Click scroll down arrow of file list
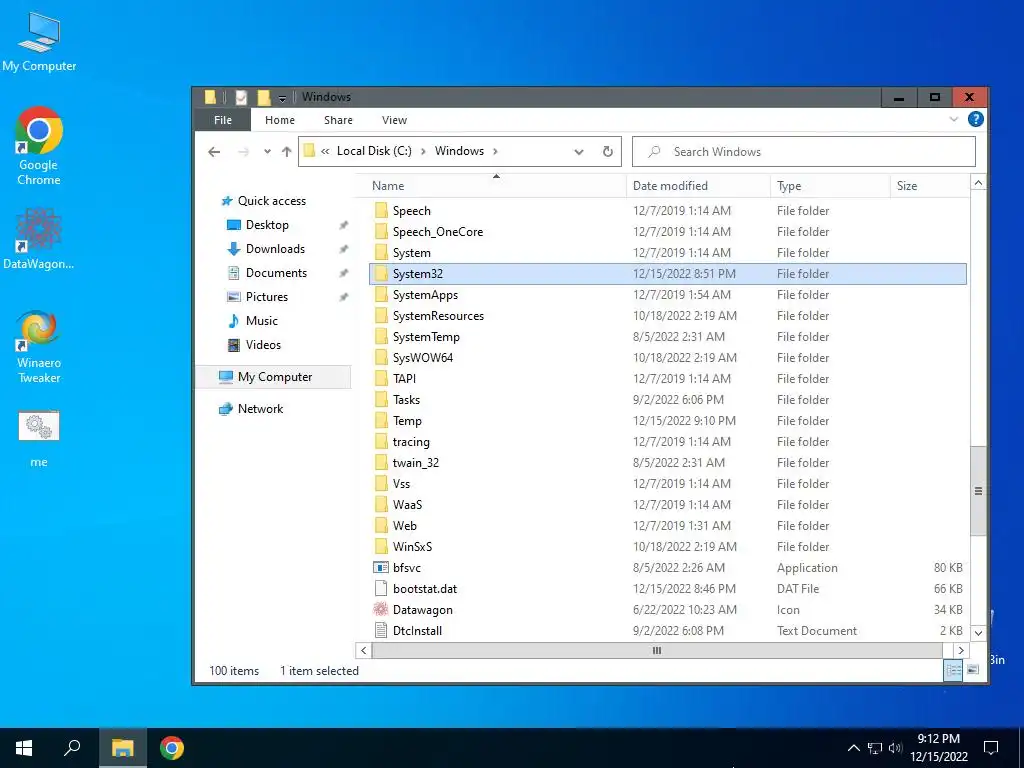 978,632
